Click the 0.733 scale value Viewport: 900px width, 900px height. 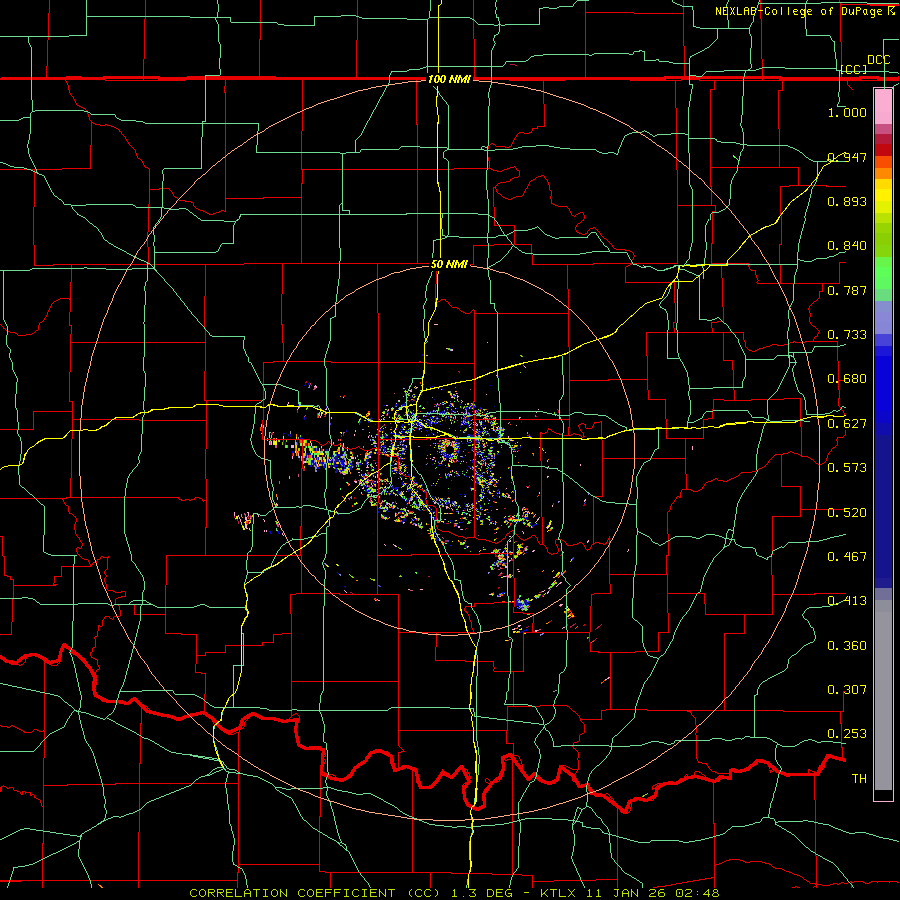click(x=847, y=335)
